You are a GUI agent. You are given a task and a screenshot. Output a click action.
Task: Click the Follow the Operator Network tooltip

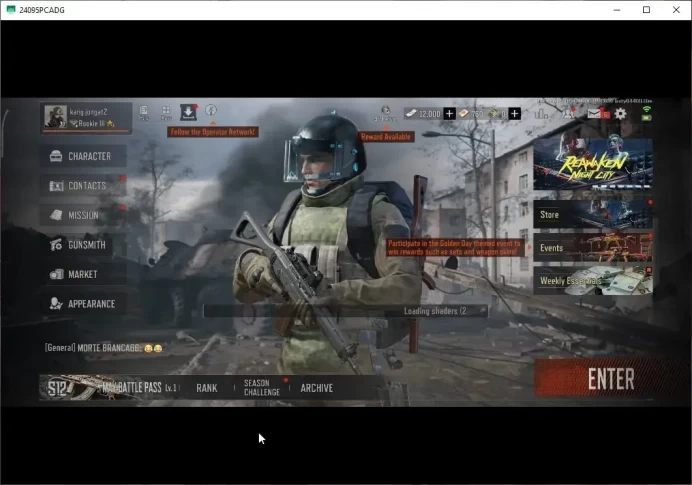click(213, 132)
